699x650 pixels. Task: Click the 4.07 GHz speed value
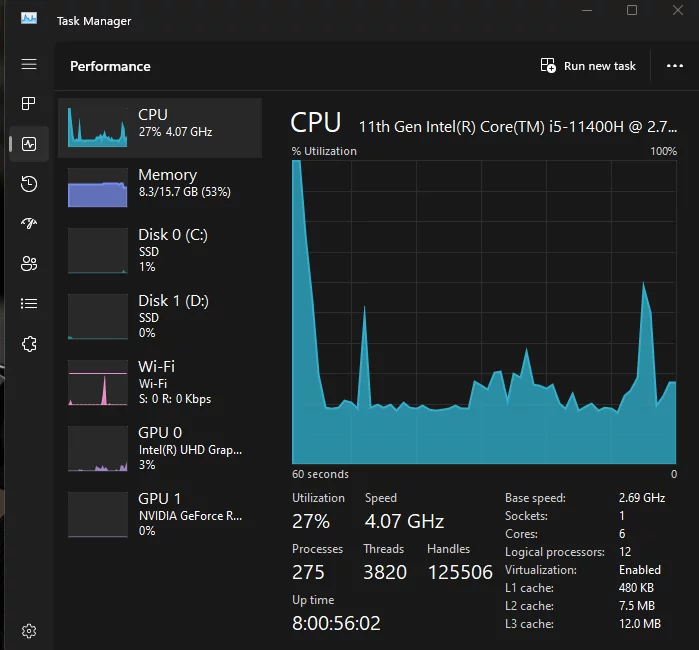[404, 521]
